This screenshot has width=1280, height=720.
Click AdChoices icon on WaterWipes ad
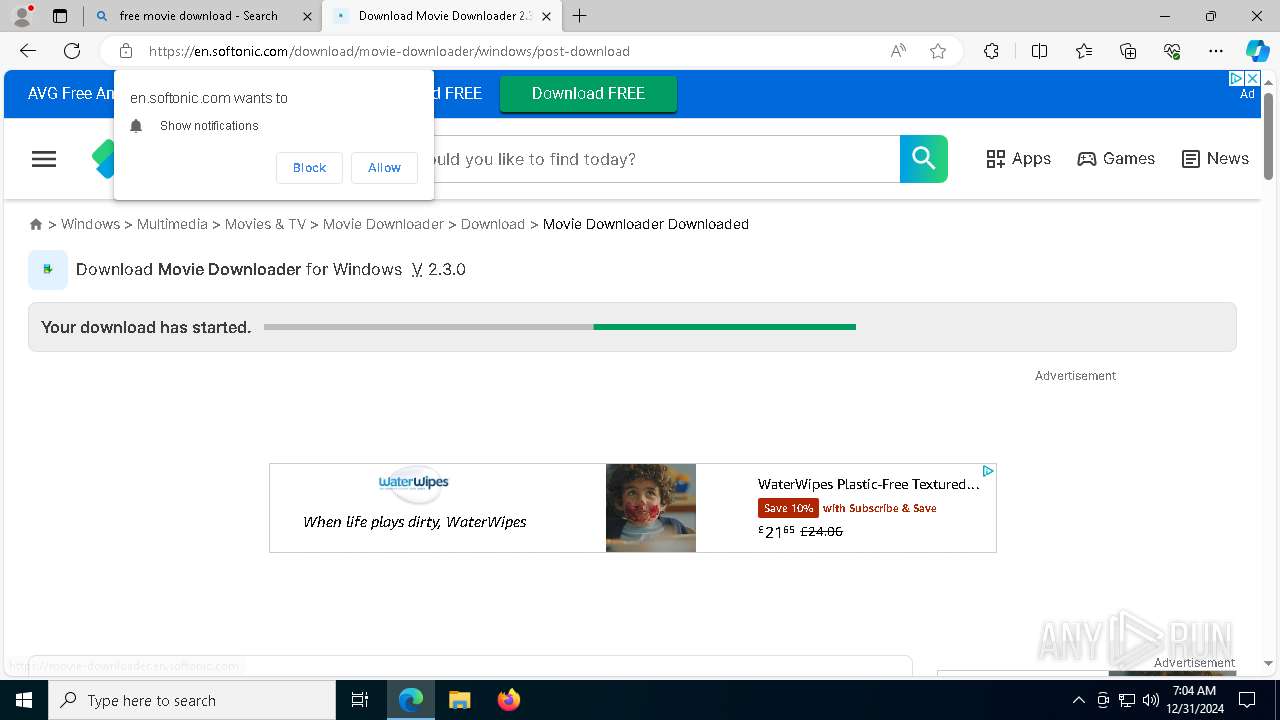point(987,471)
